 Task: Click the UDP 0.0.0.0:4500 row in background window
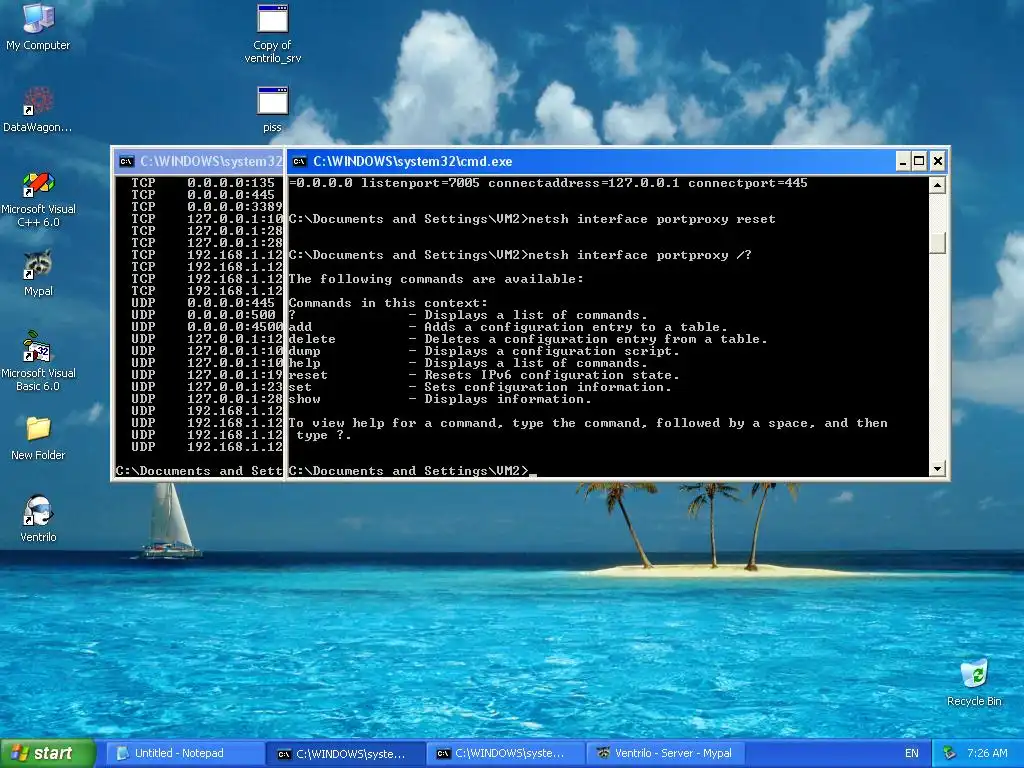pos(206,327)
